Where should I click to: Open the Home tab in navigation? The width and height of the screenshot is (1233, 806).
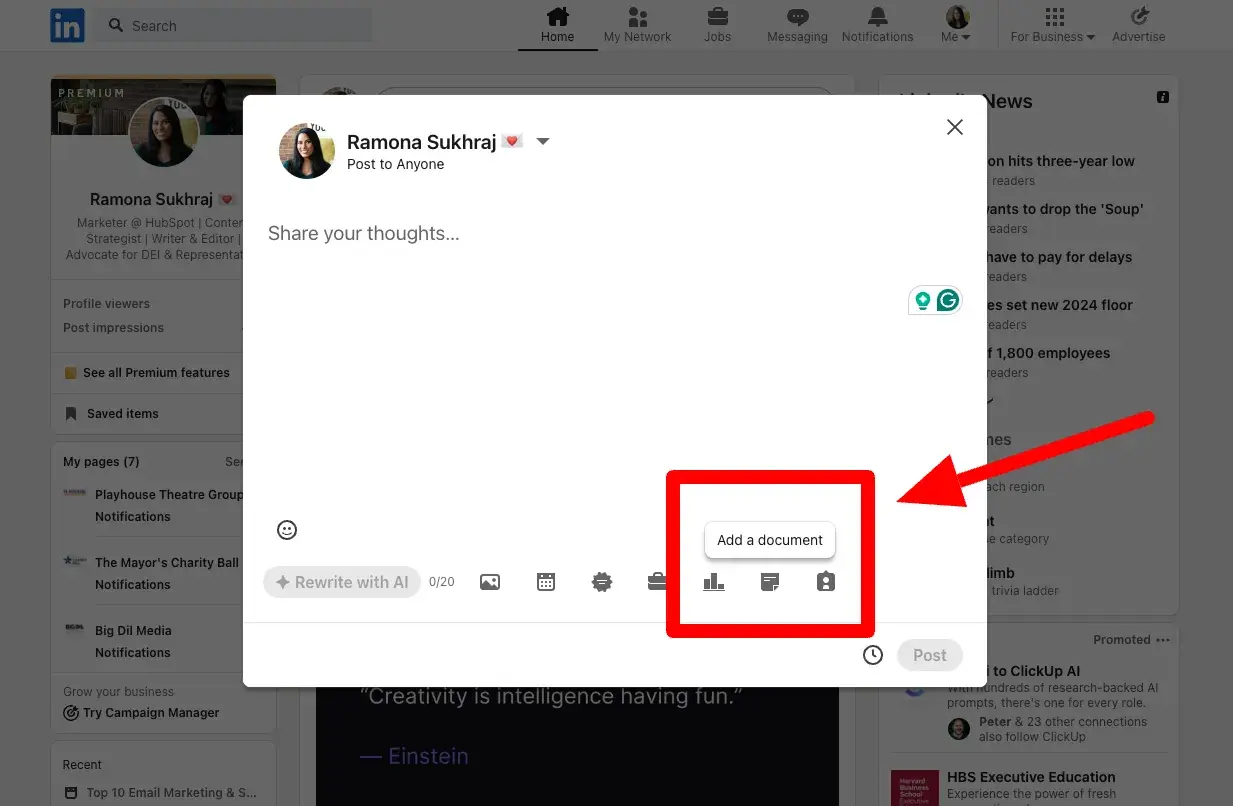tap(557, 26)
